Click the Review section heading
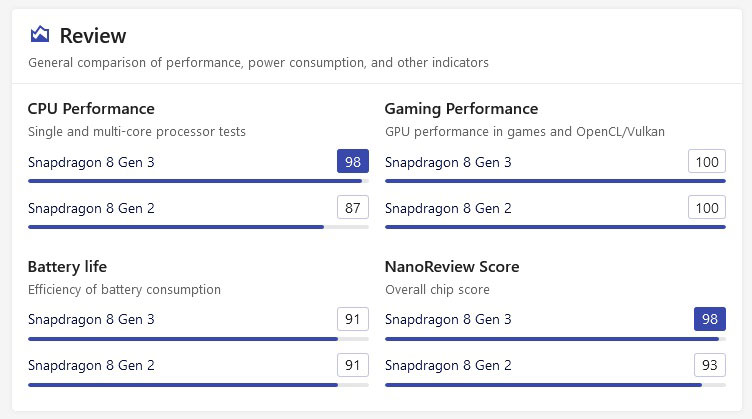Screen dimensions: 752x419 pyautogui.click(x=93, y=36)
